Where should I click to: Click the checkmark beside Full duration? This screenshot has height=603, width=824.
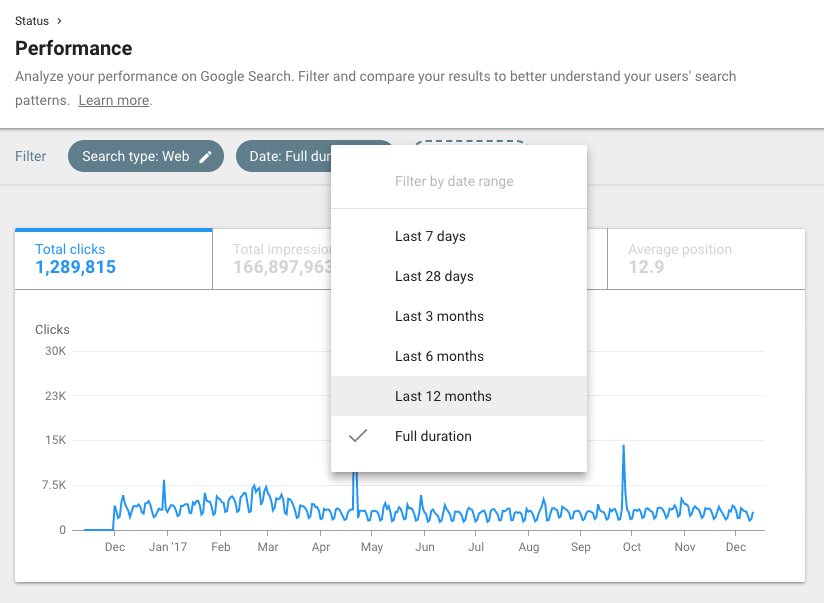point(358,435)
